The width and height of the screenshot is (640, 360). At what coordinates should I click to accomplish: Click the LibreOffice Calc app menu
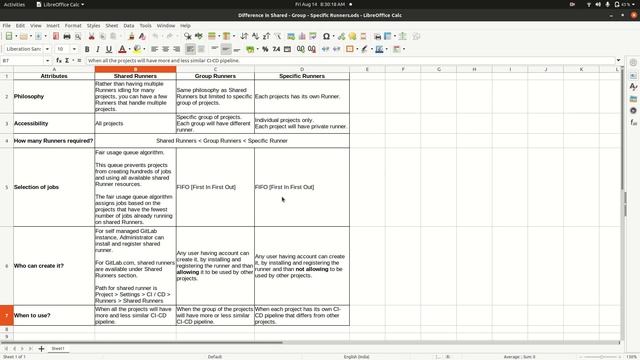[60, 4]
